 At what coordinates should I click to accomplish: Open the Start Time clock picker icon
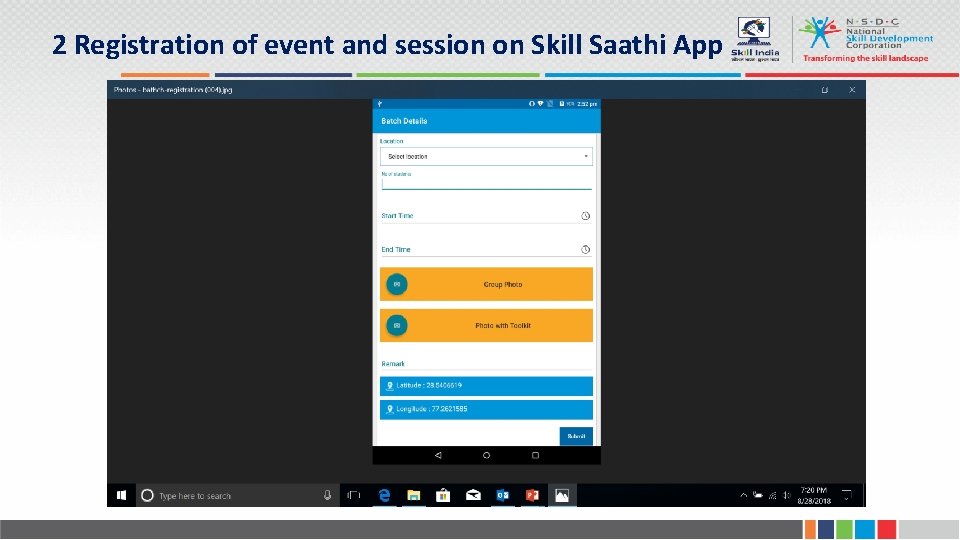(585, 216)
